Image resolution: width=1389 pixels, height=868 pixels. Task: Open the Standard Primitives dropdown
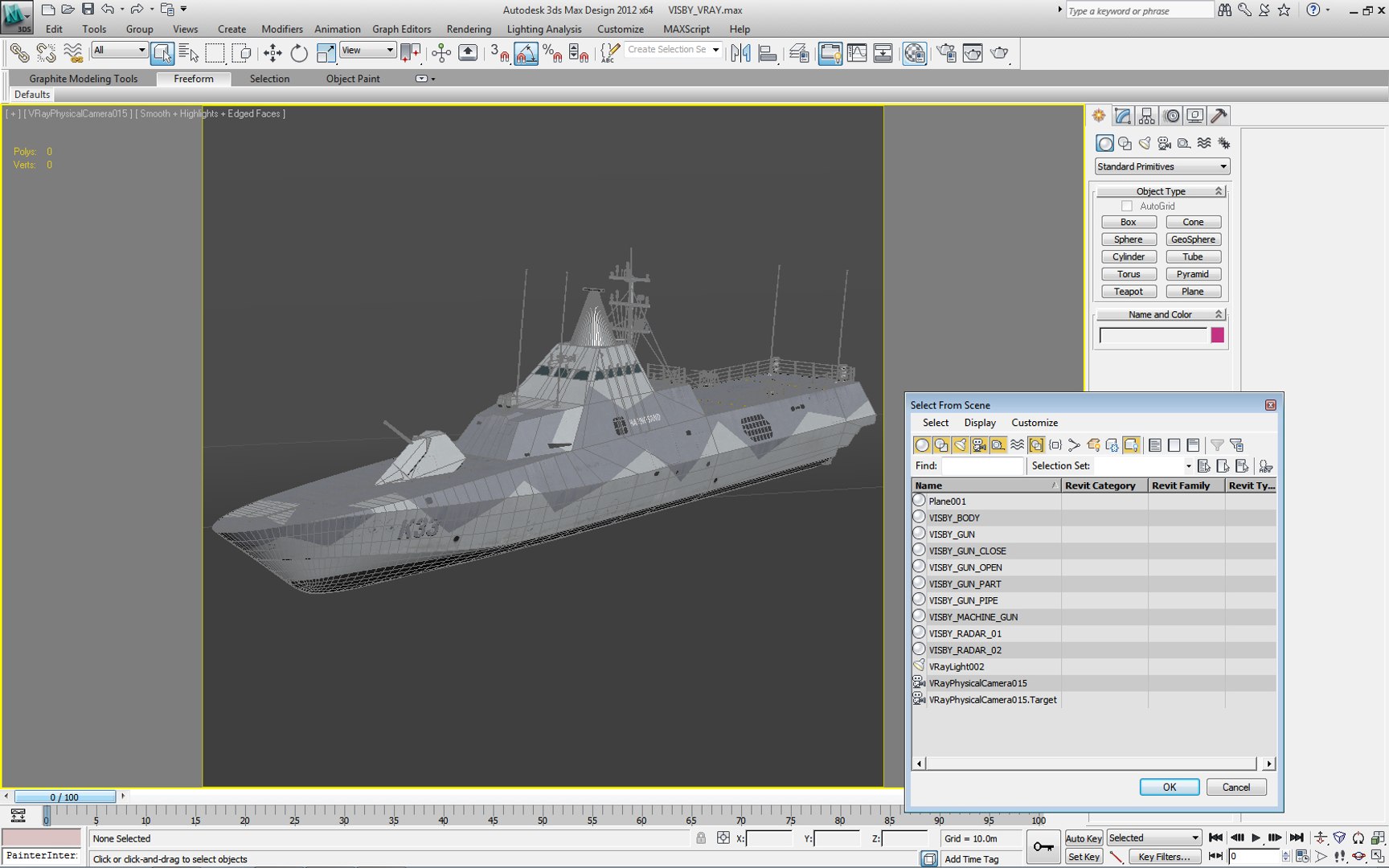pyautogui.click(x=1162, y=166)
